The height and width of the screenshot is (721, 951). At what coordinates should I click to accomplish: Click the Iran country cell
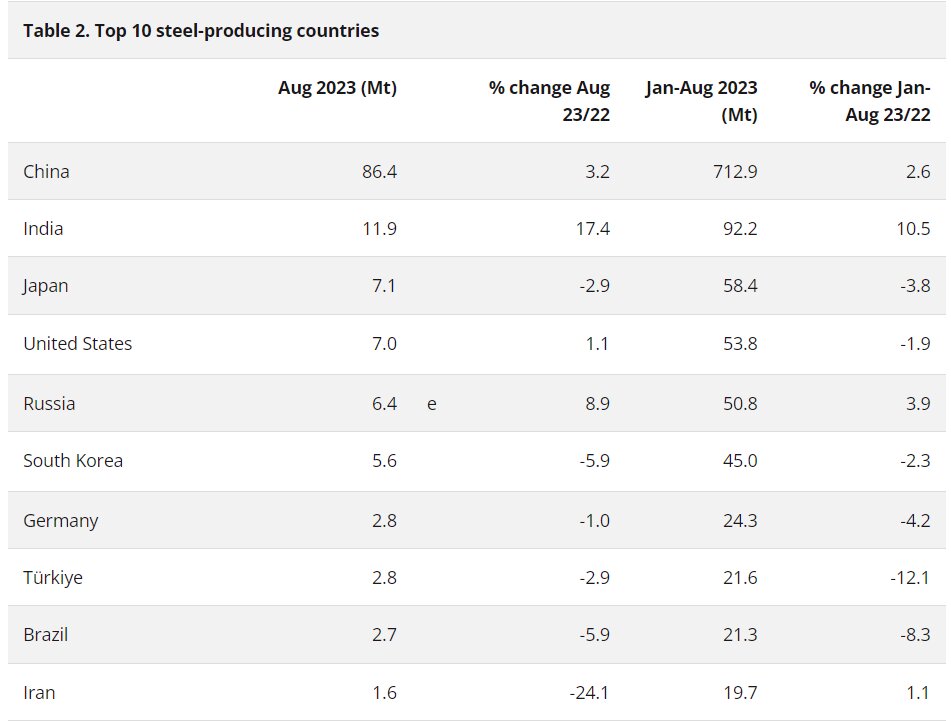[39, 692]
